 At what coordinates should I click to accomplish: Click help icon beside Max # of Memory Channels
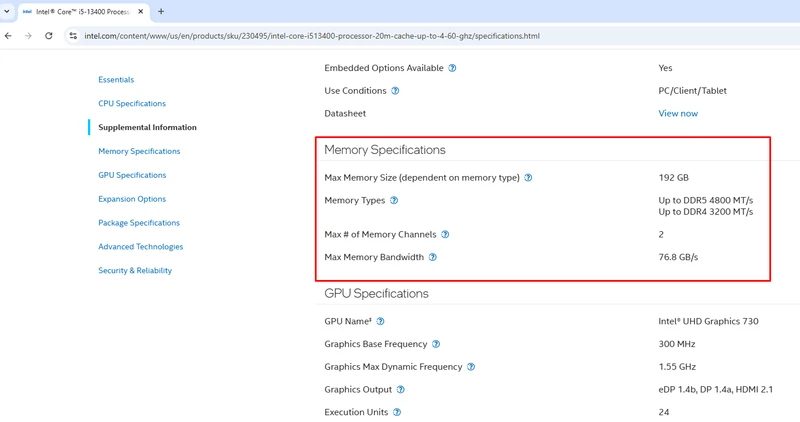pos(445,234)
